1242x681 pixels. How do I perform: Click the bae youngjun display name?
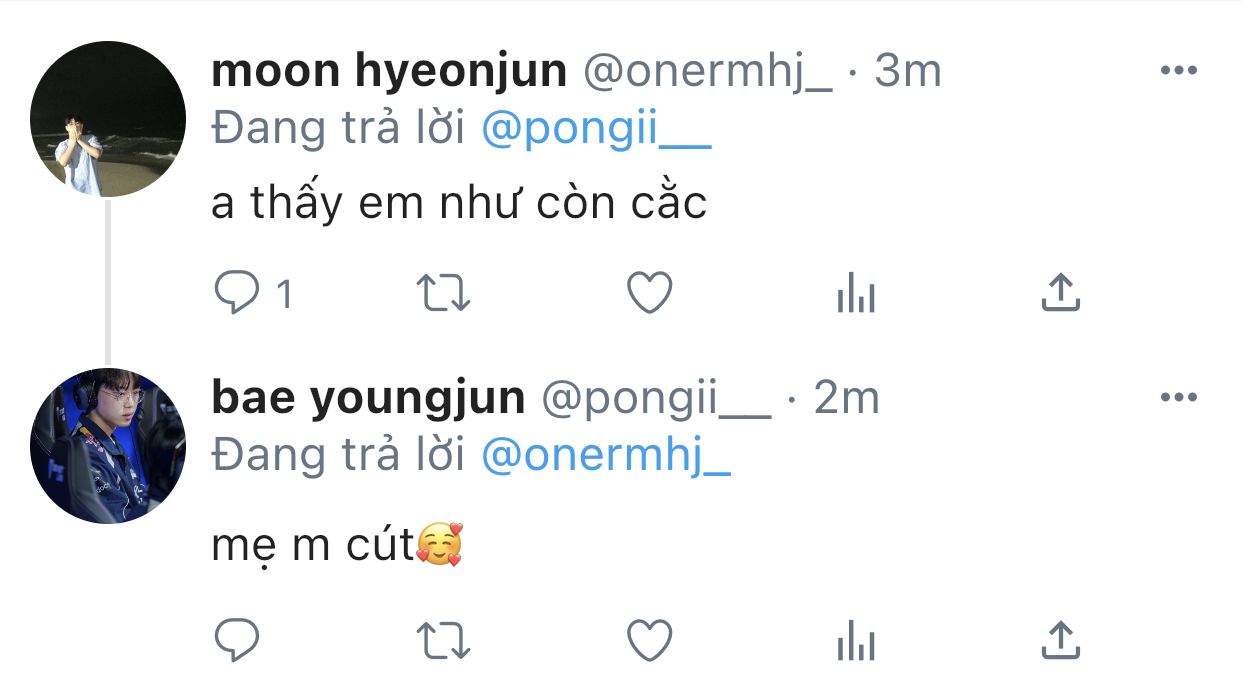tap(368, 398)
